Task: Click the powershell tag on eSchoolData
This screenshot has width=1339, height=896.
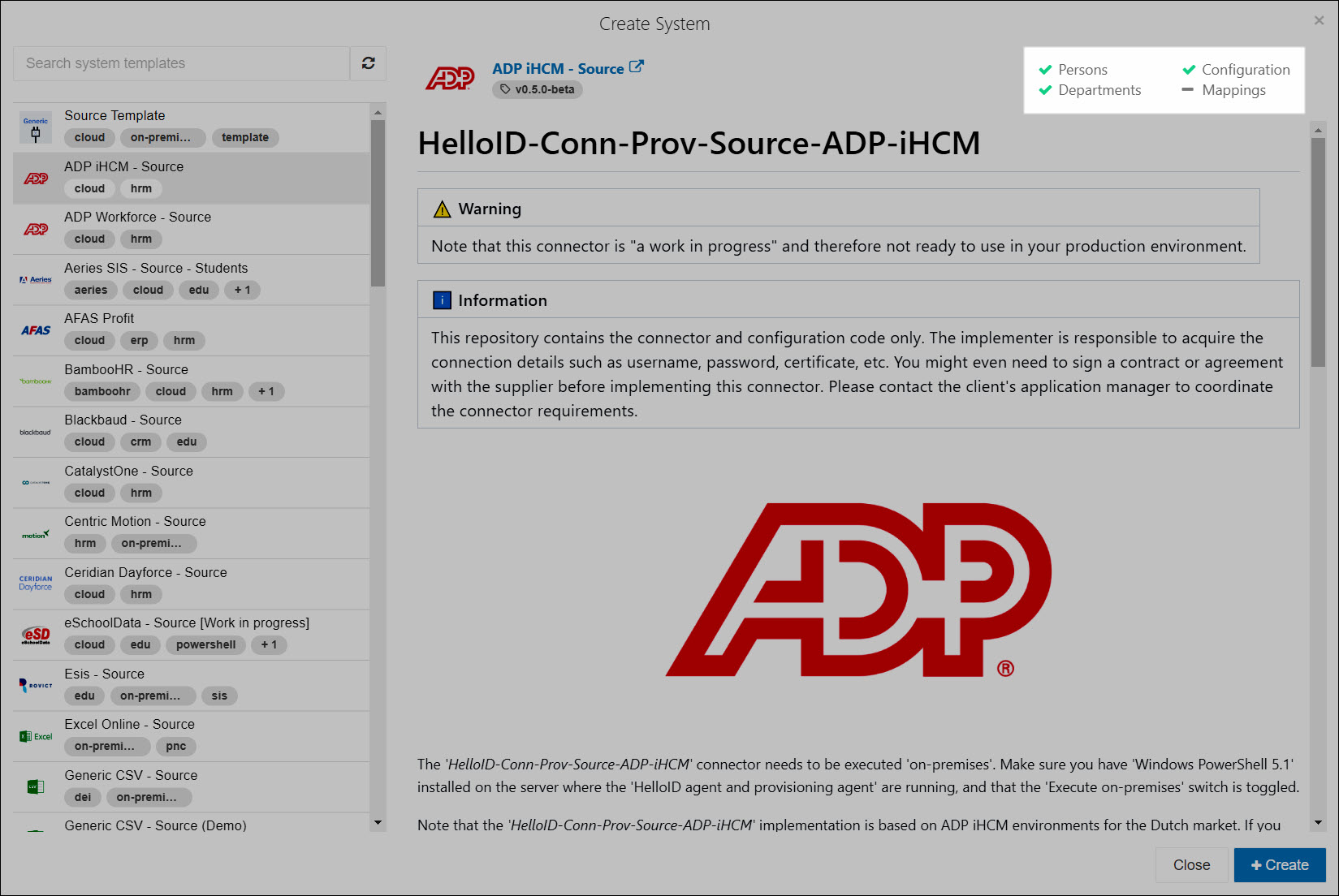Action: (205, 644)
